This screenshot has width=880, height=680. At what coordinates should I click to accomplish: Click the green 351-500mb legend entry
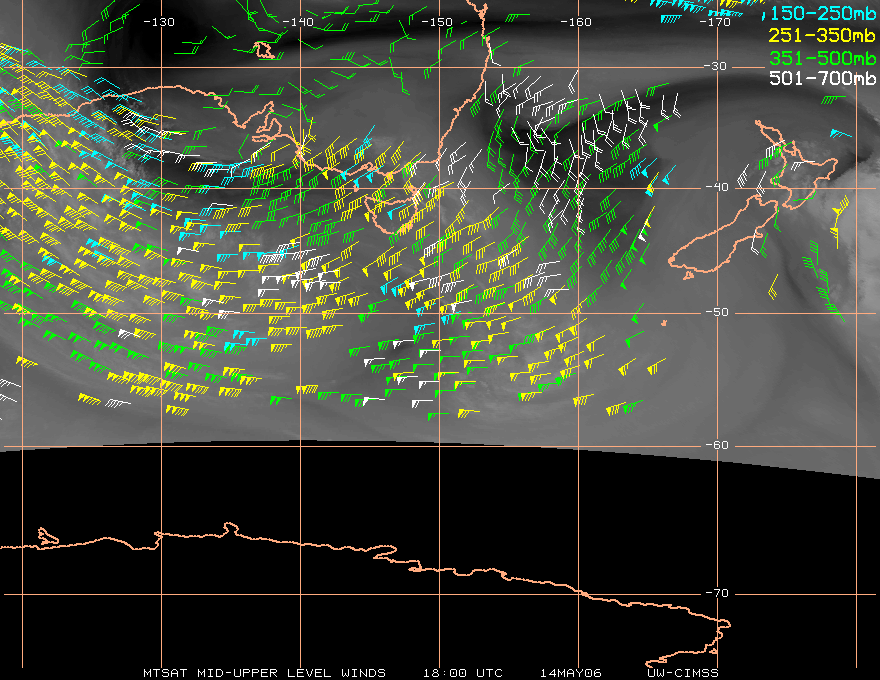click(x=823, y=58)
